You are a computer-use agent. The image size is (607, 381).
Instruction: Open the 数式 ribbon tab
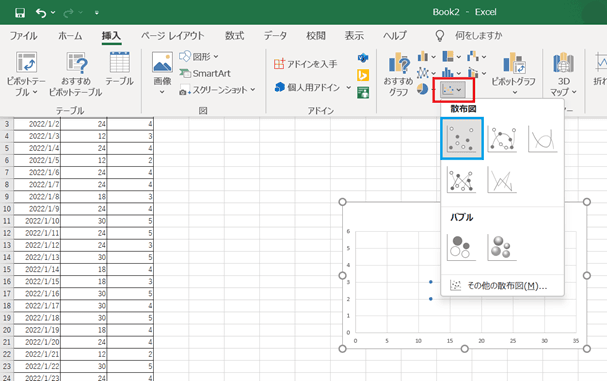tap(235, 36)
